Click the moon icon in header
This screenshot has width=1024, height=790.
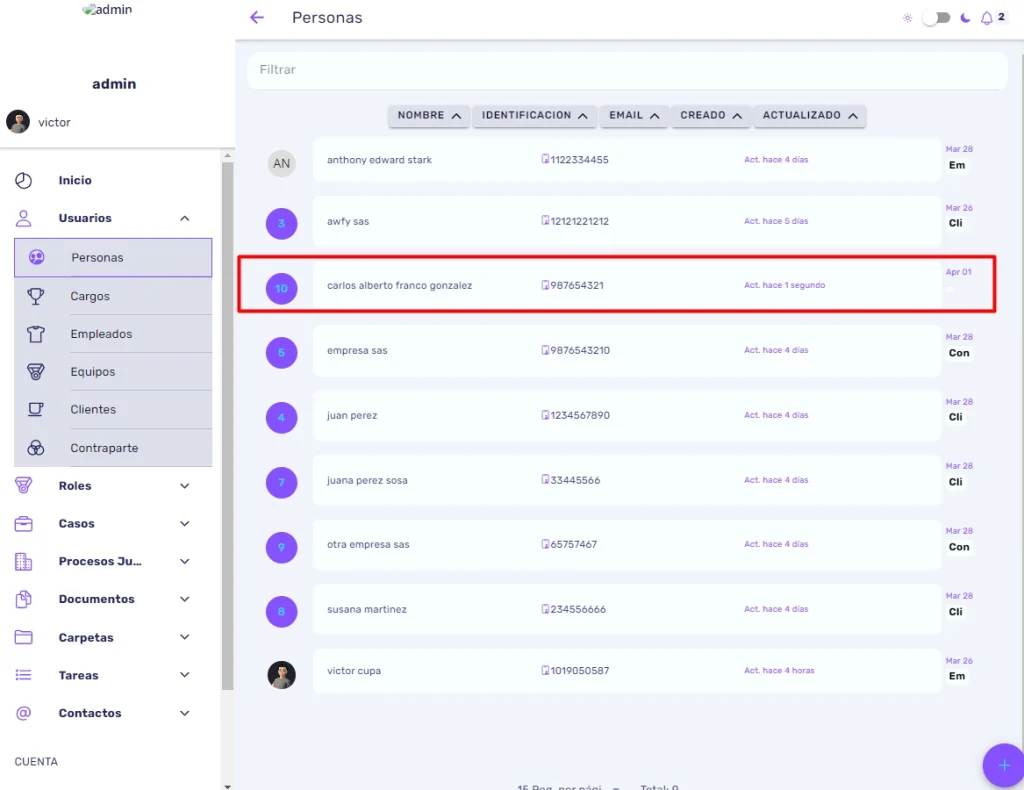click(x=965, y=18)
